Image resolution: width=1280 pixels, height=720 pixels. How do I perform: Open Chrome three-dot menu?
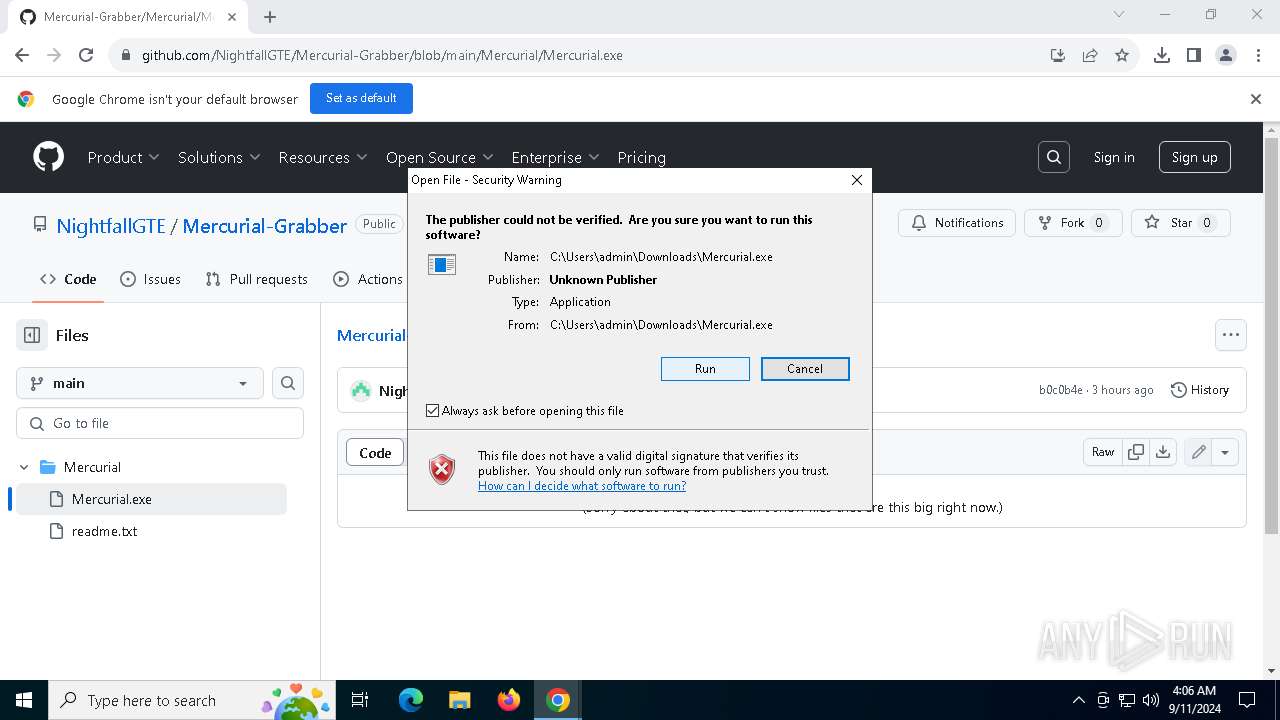[x=1258, y=55]
